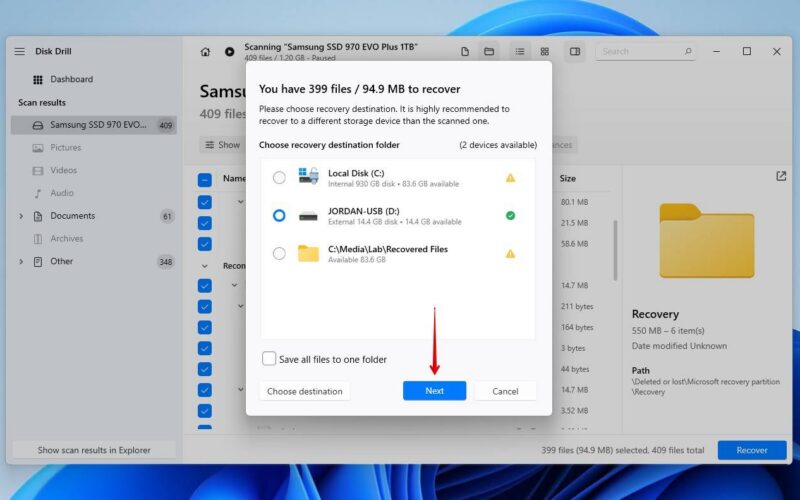Click the search magnifier icon

click(x=688, y=51)
